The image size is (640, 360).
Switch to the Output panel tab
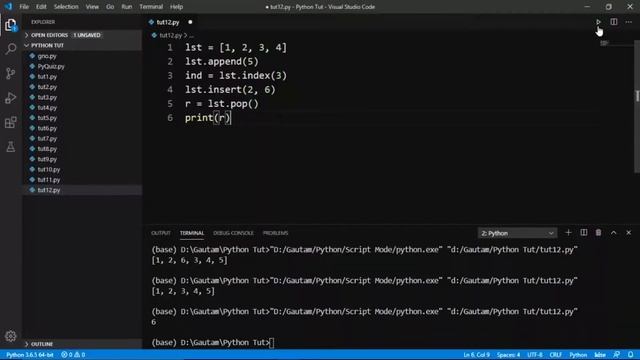[161, 233]
